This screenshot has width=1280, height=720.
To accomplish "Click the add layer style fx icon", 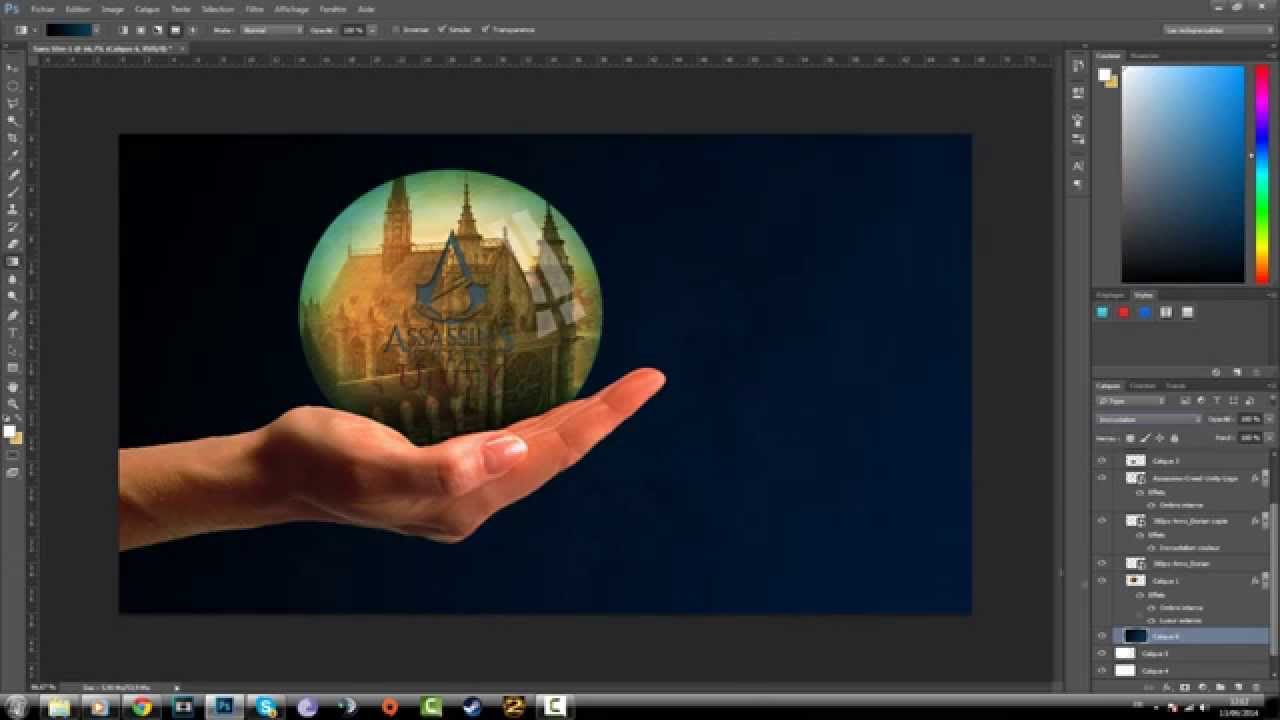I will click(x=1166, y=688).
